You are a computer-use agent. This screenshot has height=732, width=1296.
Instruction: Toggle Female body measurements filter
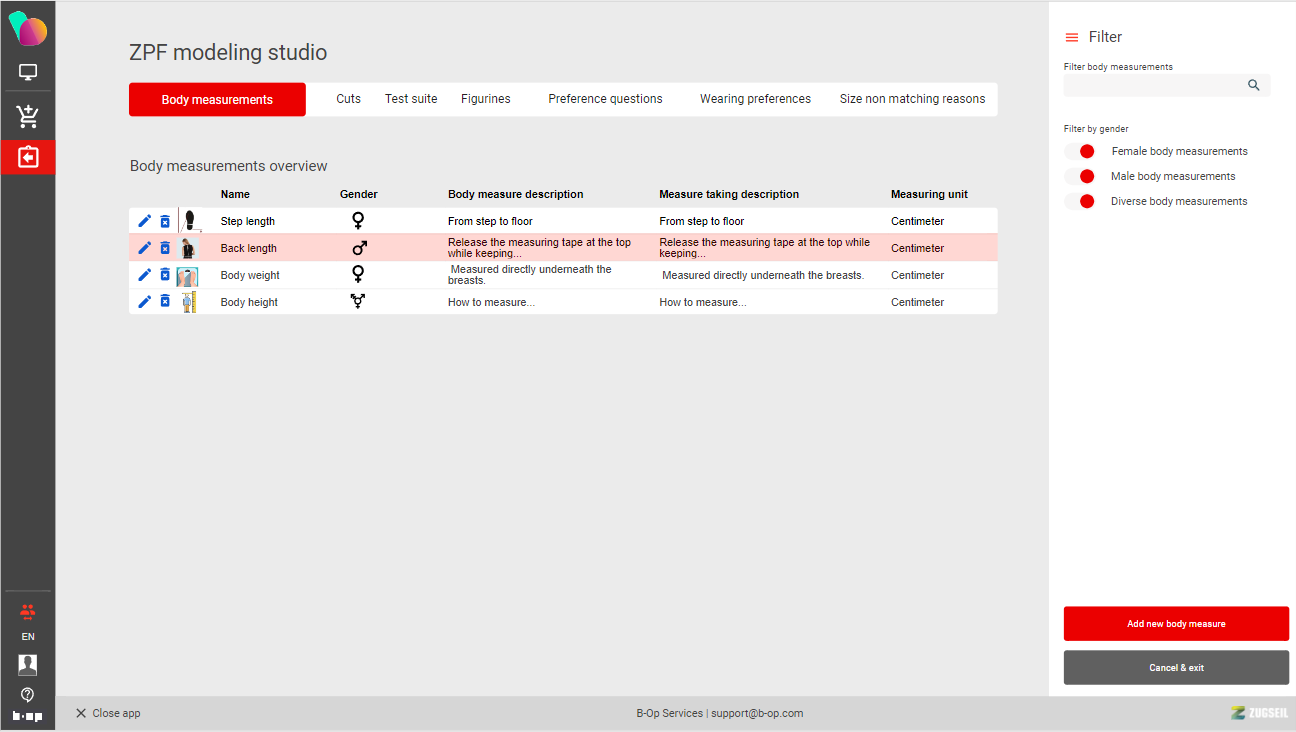point(1080,151)
